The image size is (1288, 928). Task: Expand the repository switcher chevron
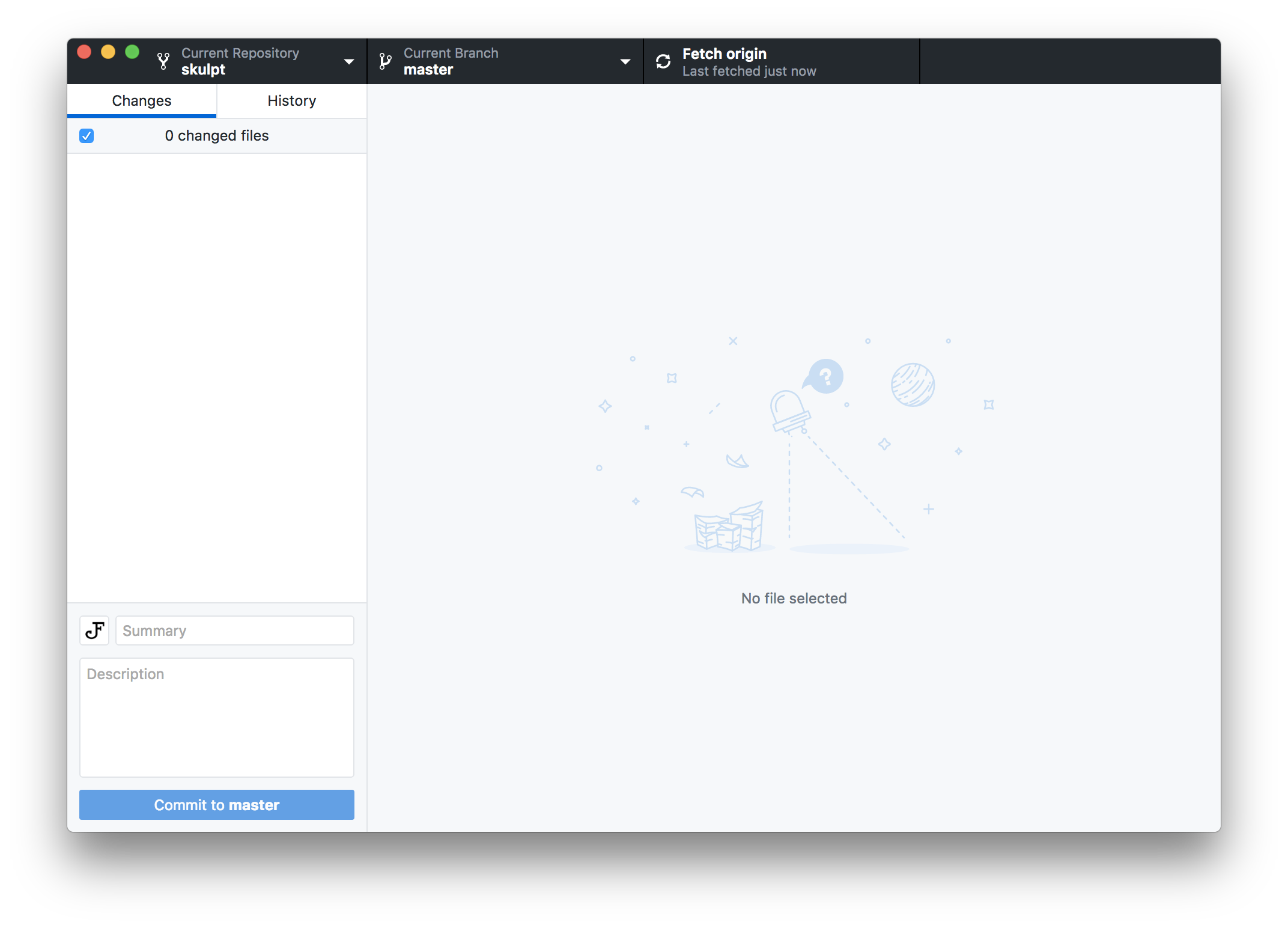(350, 61)
